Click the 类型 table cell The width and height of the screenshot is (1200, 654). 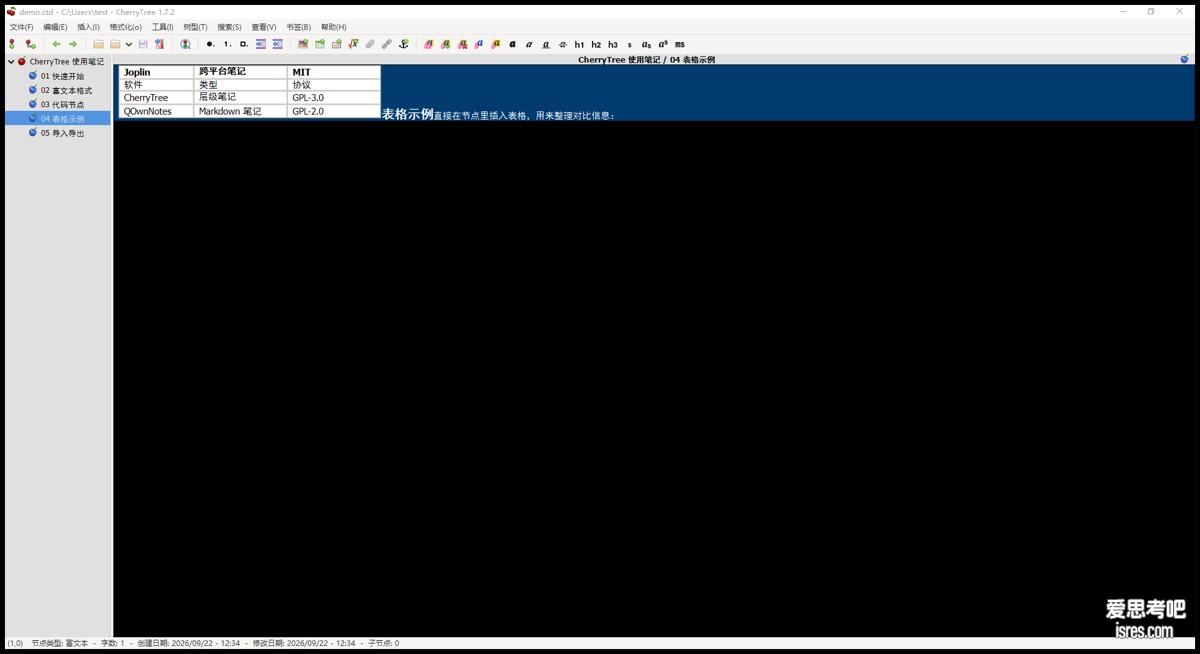(241, 85)
